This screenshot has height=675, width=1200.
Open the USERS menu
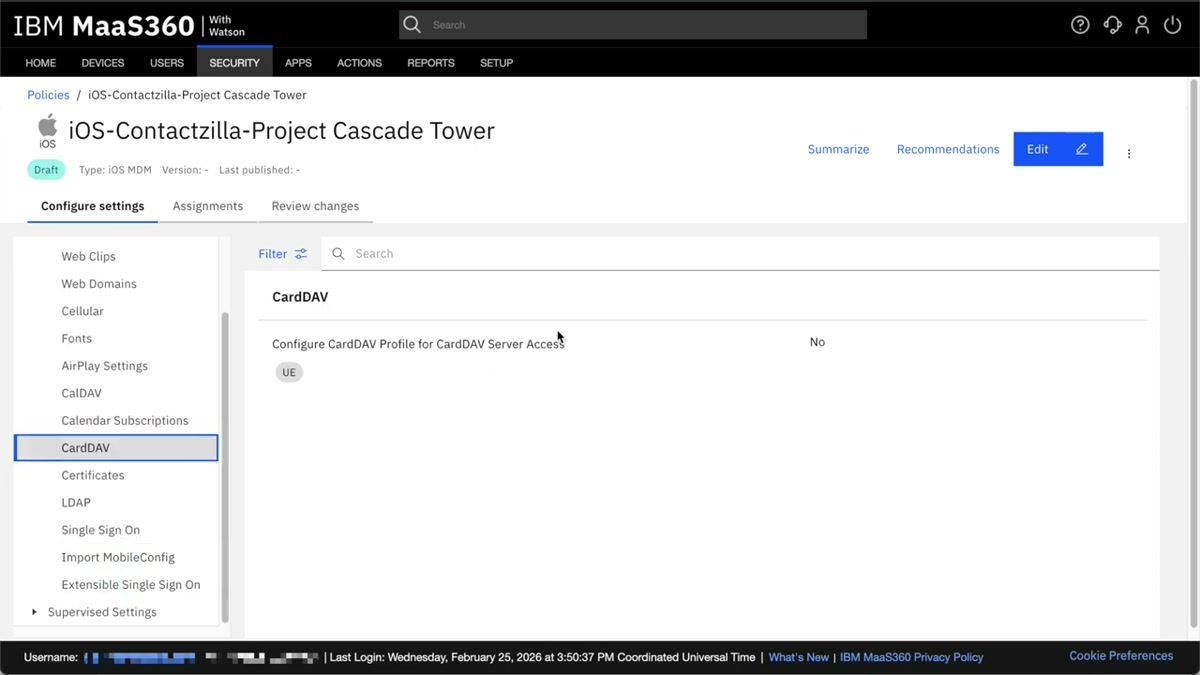(x=167, y=63)
